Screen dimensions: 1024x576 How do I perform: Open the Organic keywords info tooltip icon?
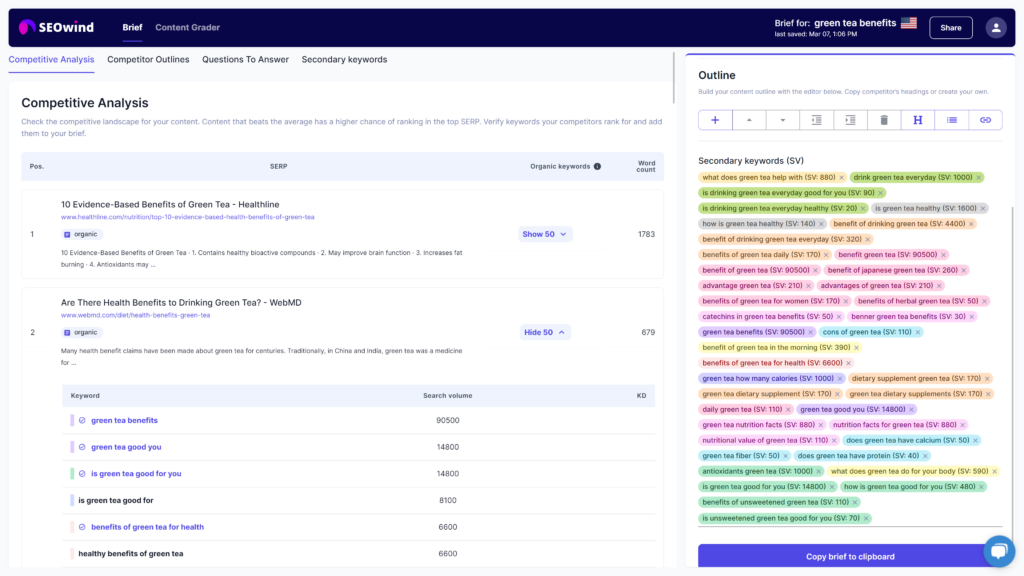[x=597, y=167]
